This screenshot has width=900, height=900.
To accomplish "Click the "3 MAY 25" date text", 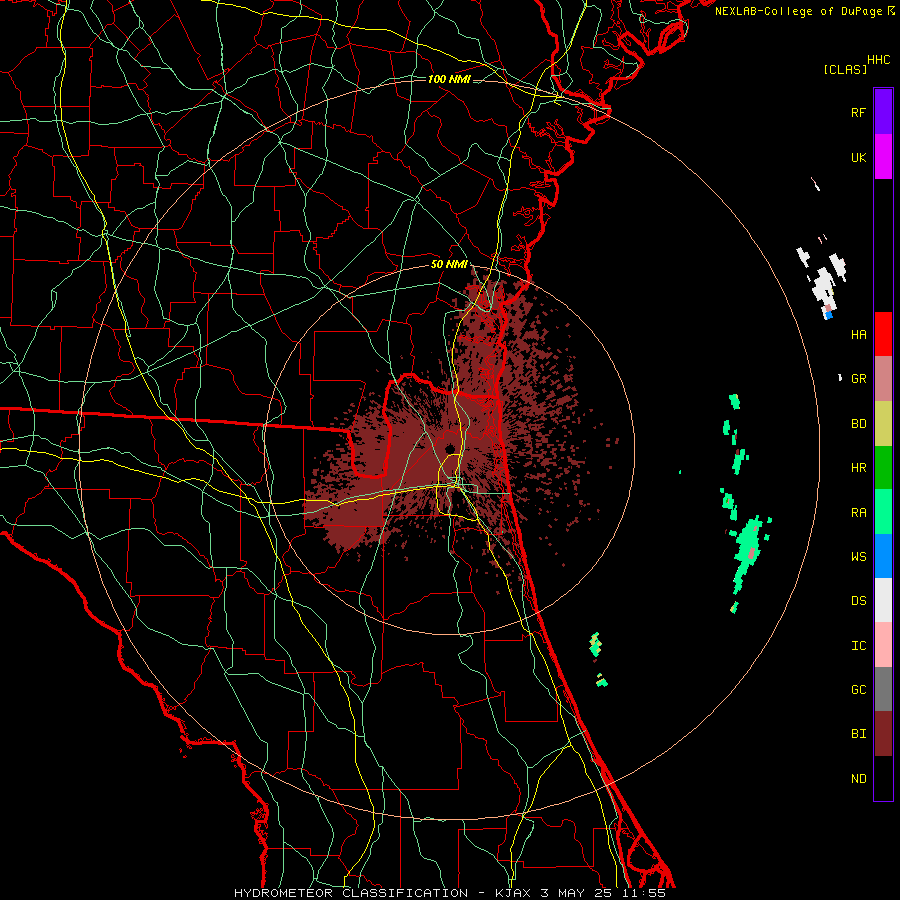I will tap(577, 893).
